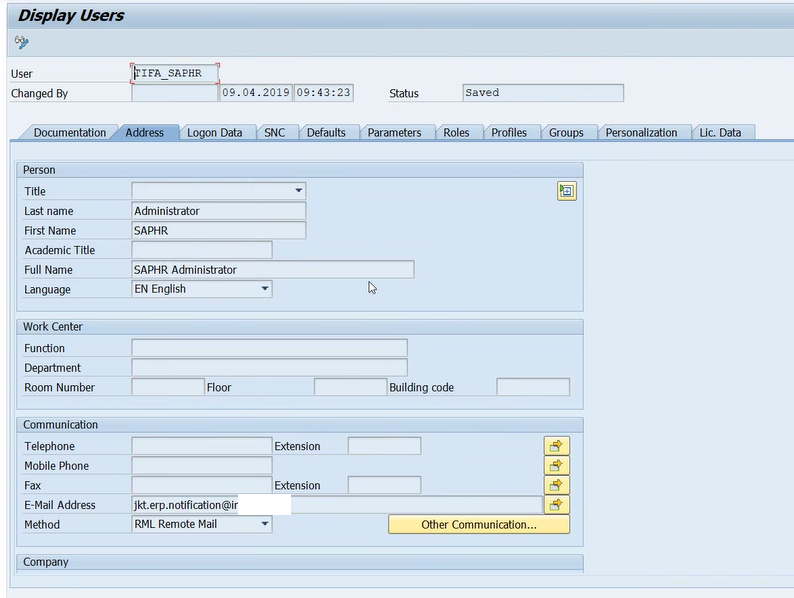Click the Last name field with Administrator
The image size is (794, 598).
tap(219, 211)
